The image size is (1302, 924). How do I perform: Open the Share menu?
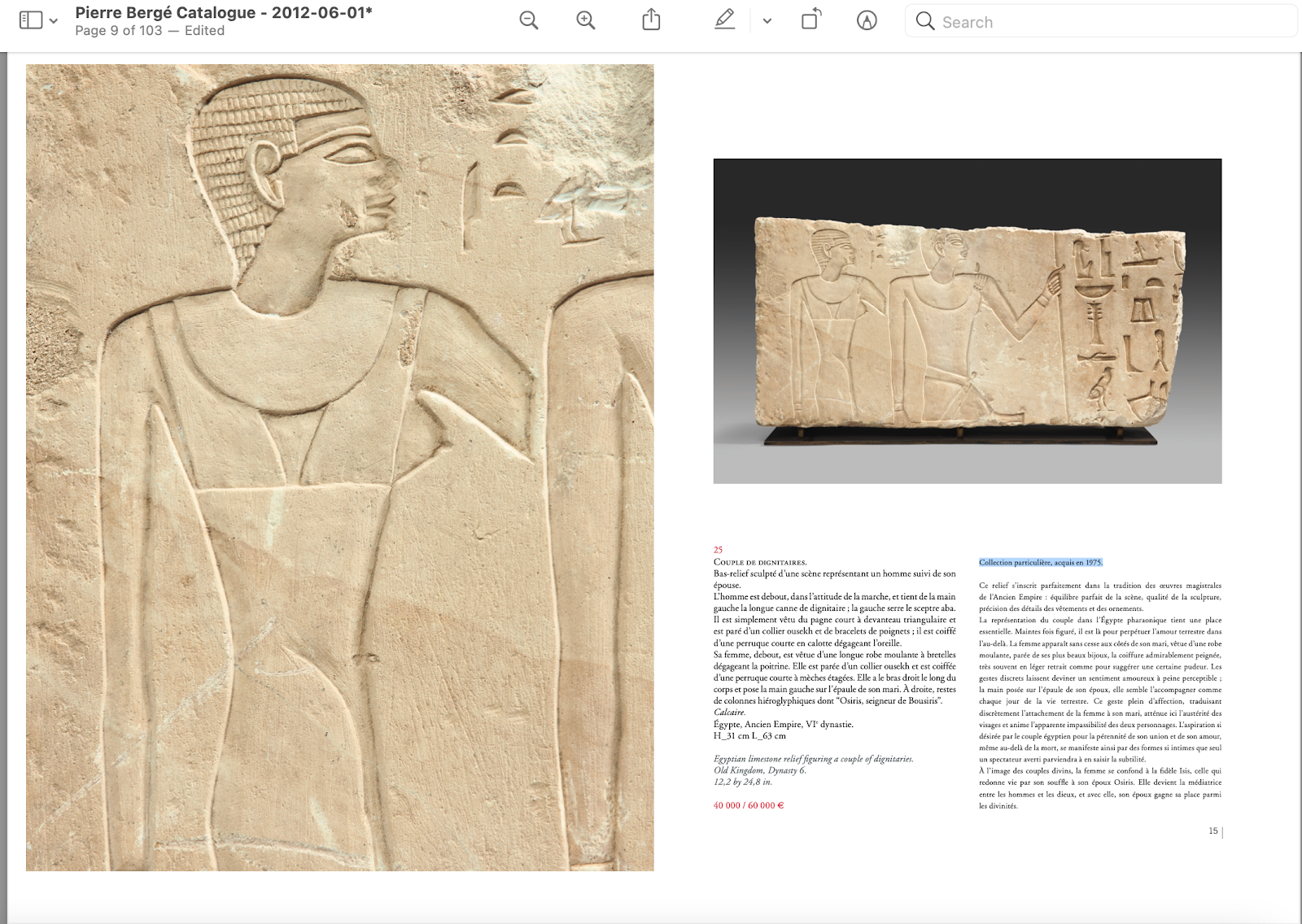click(x=651, y=20)
